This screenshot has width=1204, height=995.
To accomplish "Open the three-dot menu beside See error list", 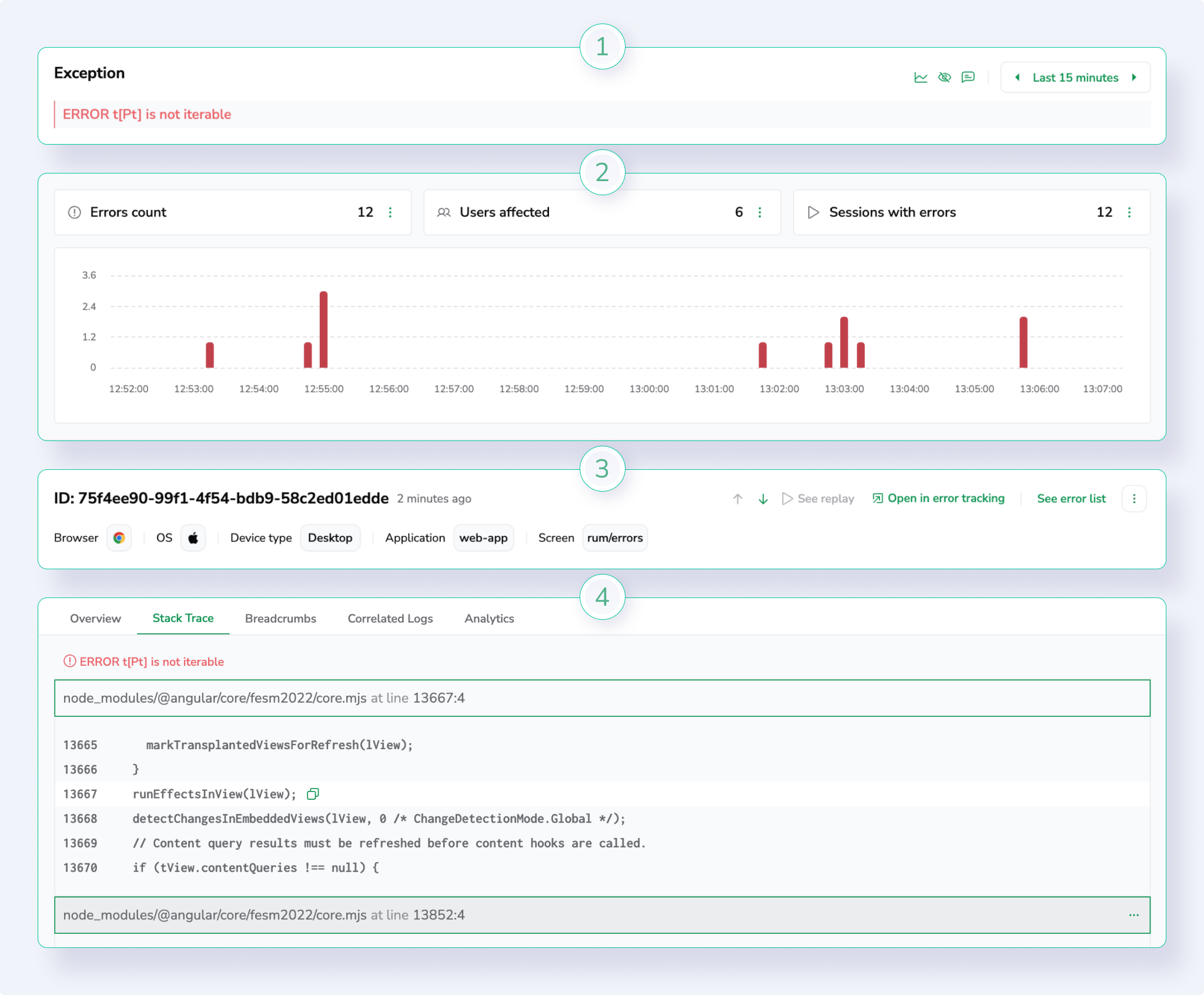I will [1134, 499].
